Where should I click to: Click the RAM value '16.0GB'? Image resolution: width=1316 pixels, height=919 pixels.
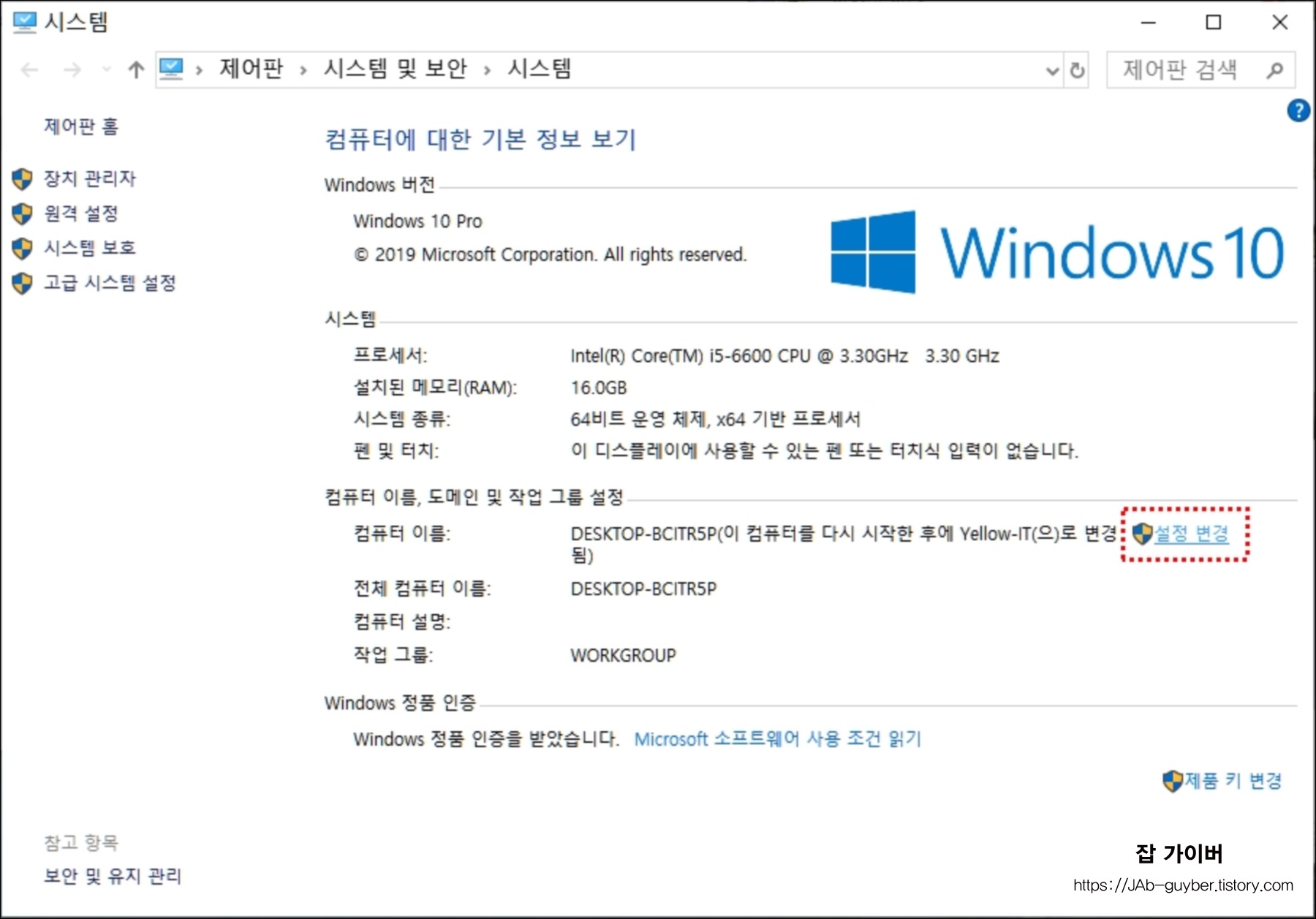click(599, 387)
